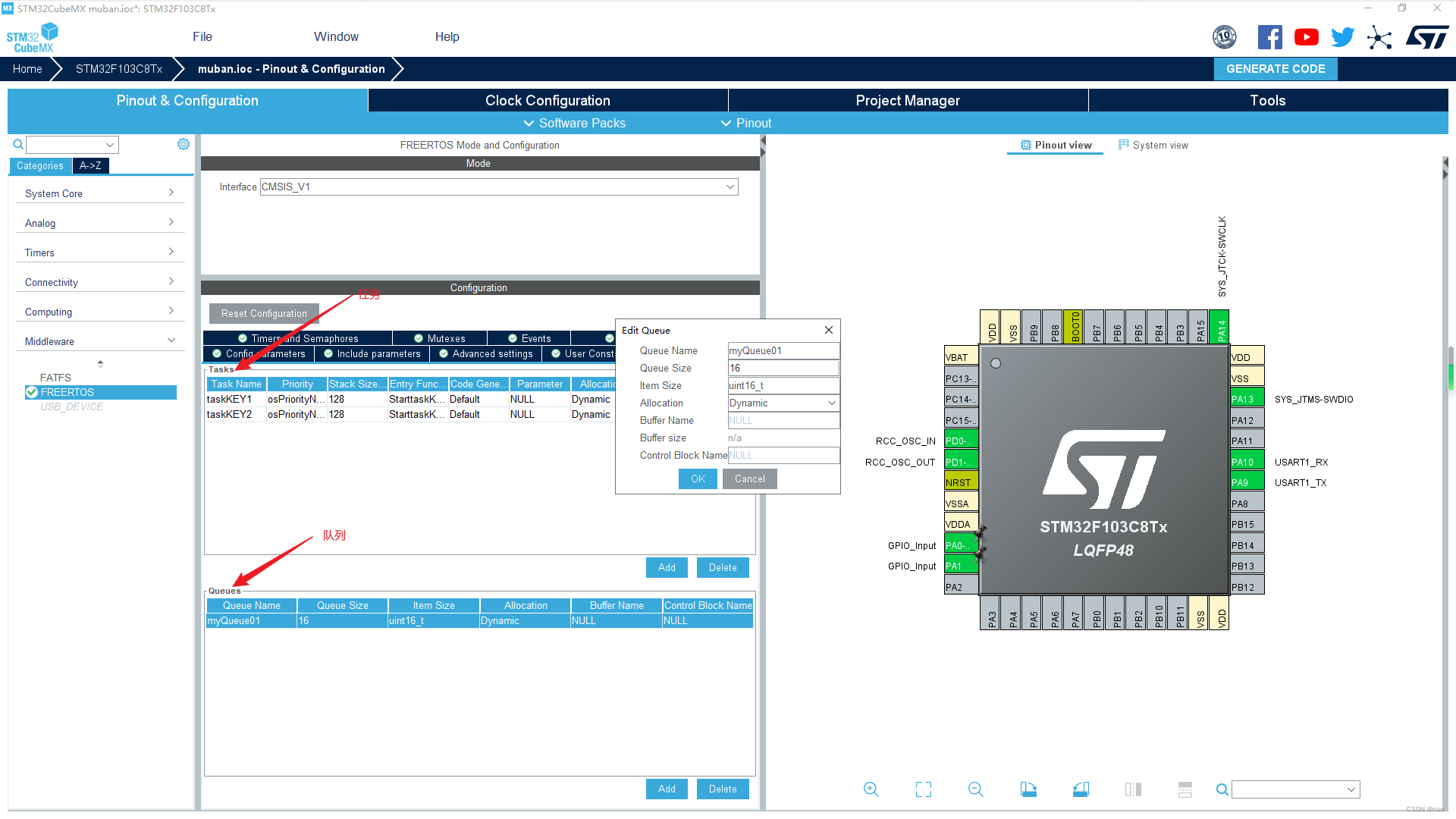Toggle the FREERTOS enabled checkmark
Image resolution: width=1456 pixels, height=819 pixels.
[x=32, y=392]
